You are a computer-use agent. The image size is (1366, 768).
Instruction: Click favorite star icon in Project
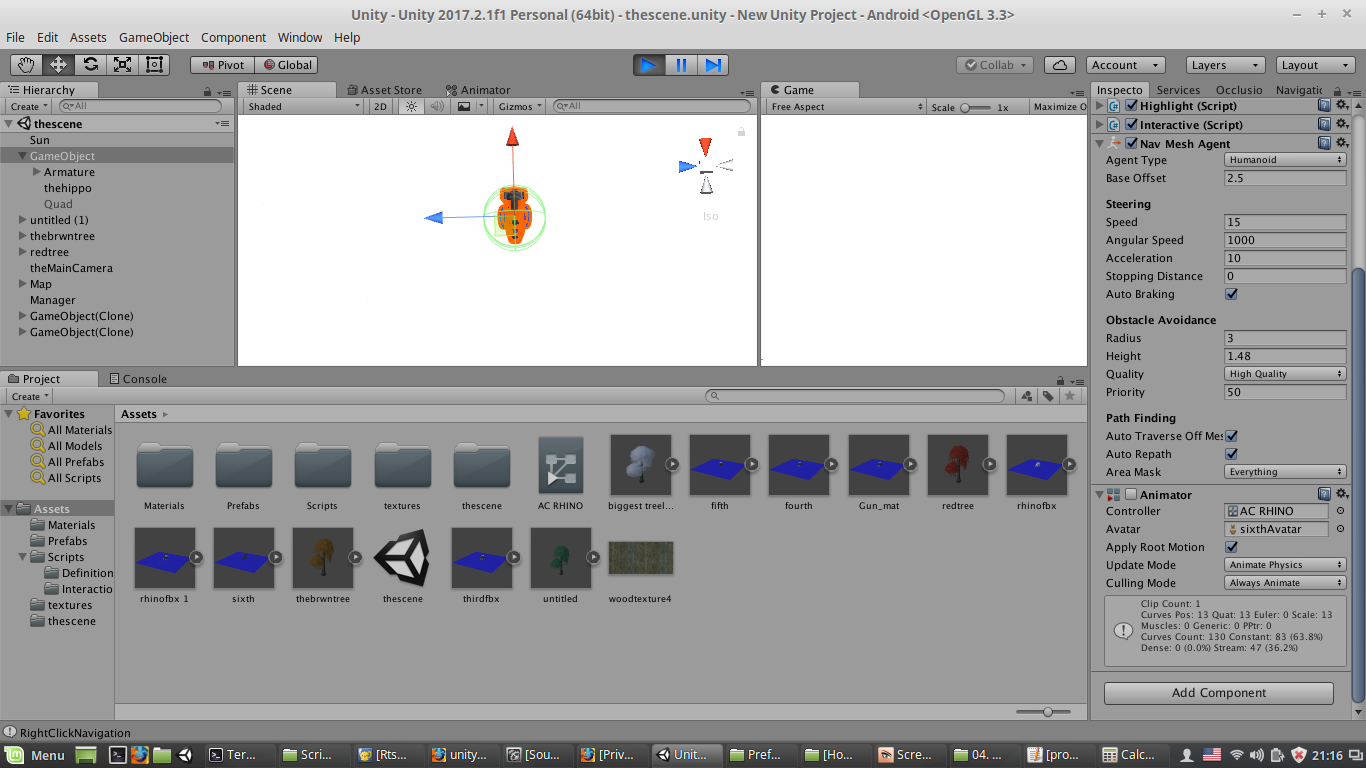click(x=1070, y=396)
